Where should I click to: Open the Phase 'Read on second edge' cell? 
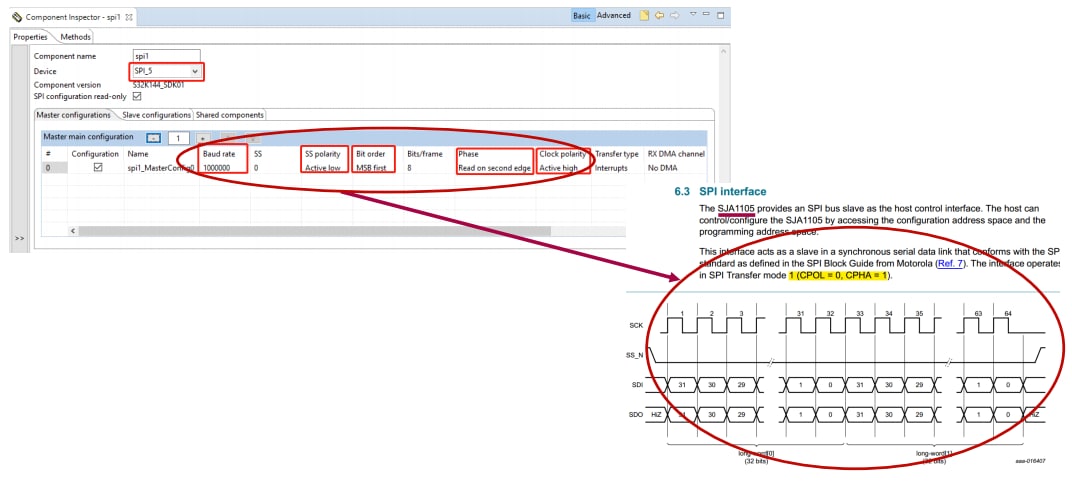point(493,168)
